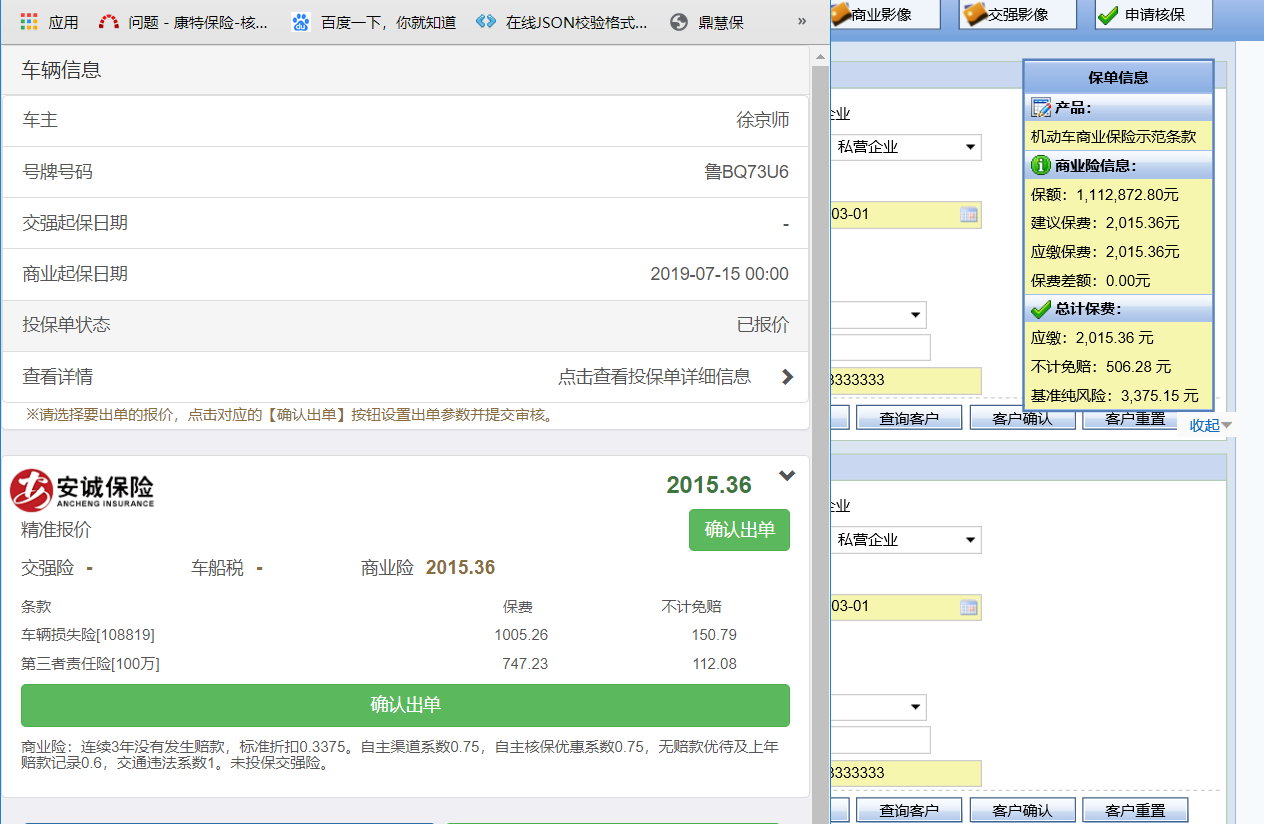Click the 交强影像 toolbar icon

(974, 14)
